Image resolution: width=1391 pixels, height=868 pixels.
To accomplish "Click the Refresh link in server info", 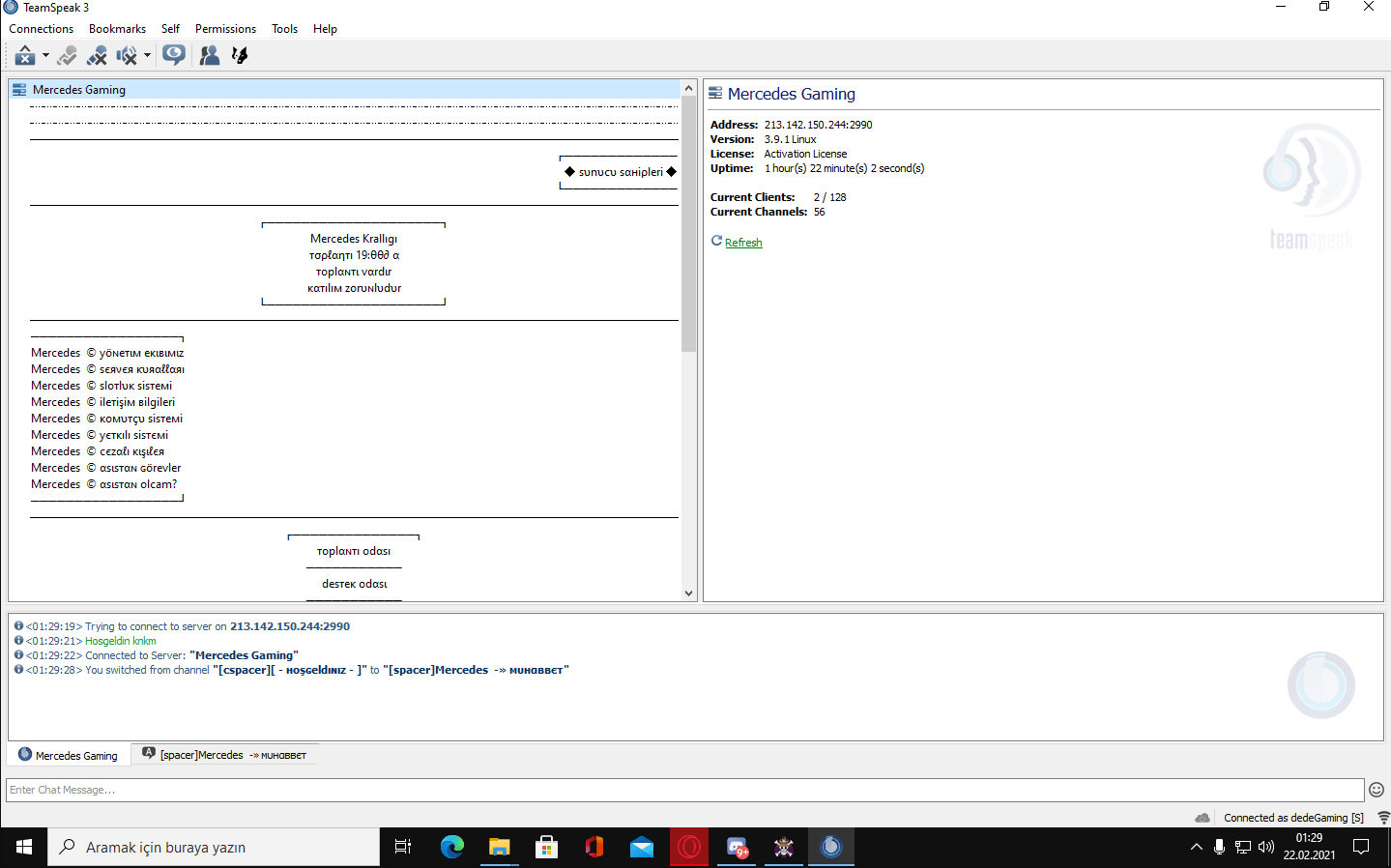I will tap(743, 243).
